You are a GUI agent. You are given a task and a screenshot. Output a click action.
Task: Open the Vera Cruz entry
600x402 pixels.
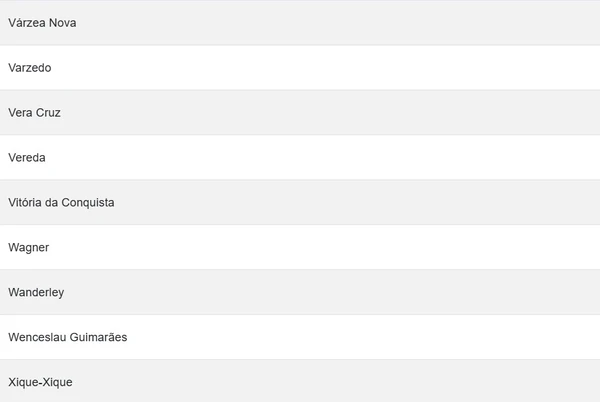coord(35,112)
